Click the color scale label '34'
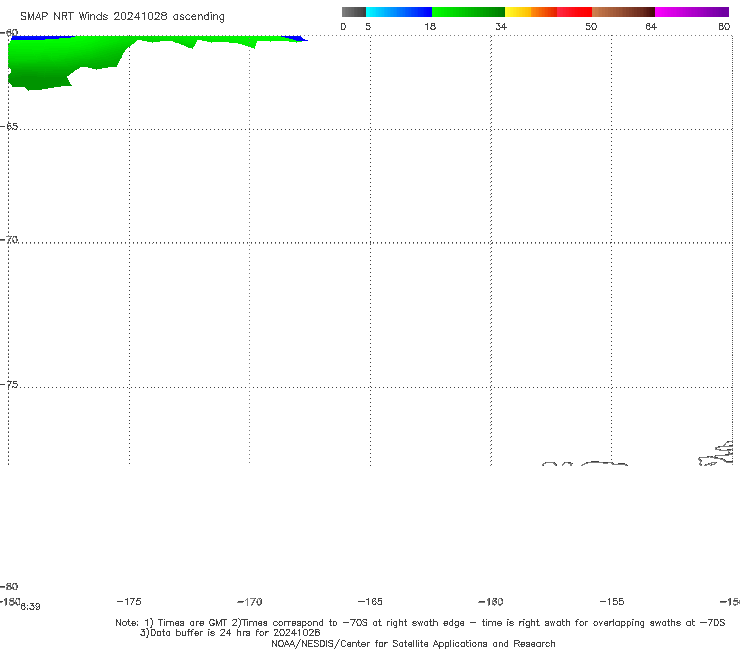Viewport: 740px width, 650px height. [x=501, y=26]
